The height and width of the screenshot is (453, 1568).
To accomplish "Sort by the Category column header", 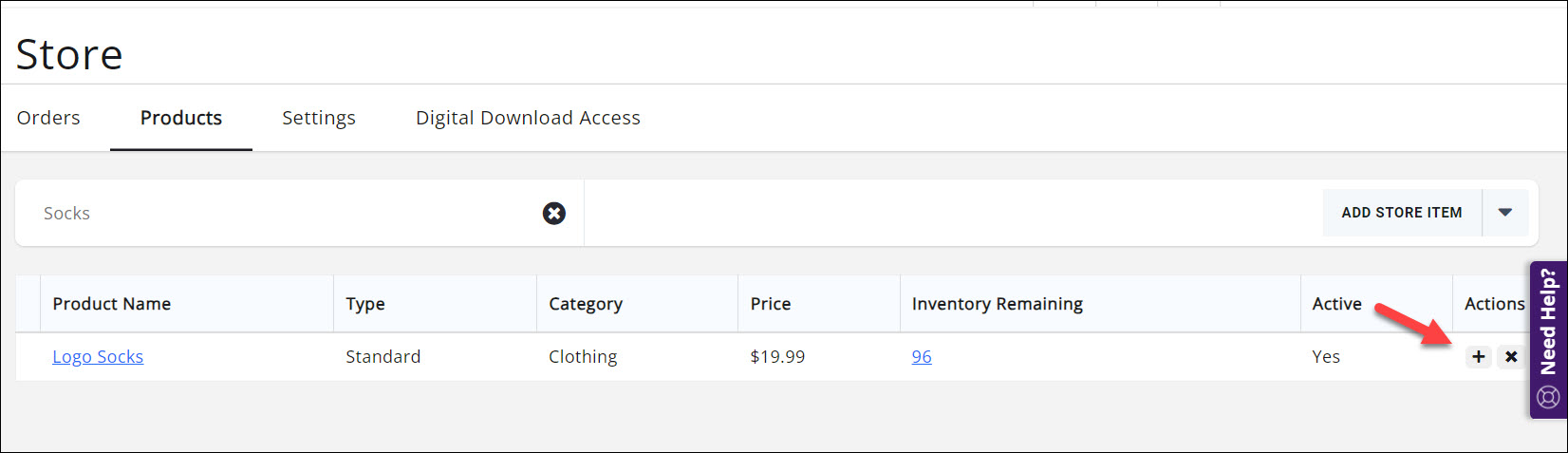I will click(x=586, y=304).
